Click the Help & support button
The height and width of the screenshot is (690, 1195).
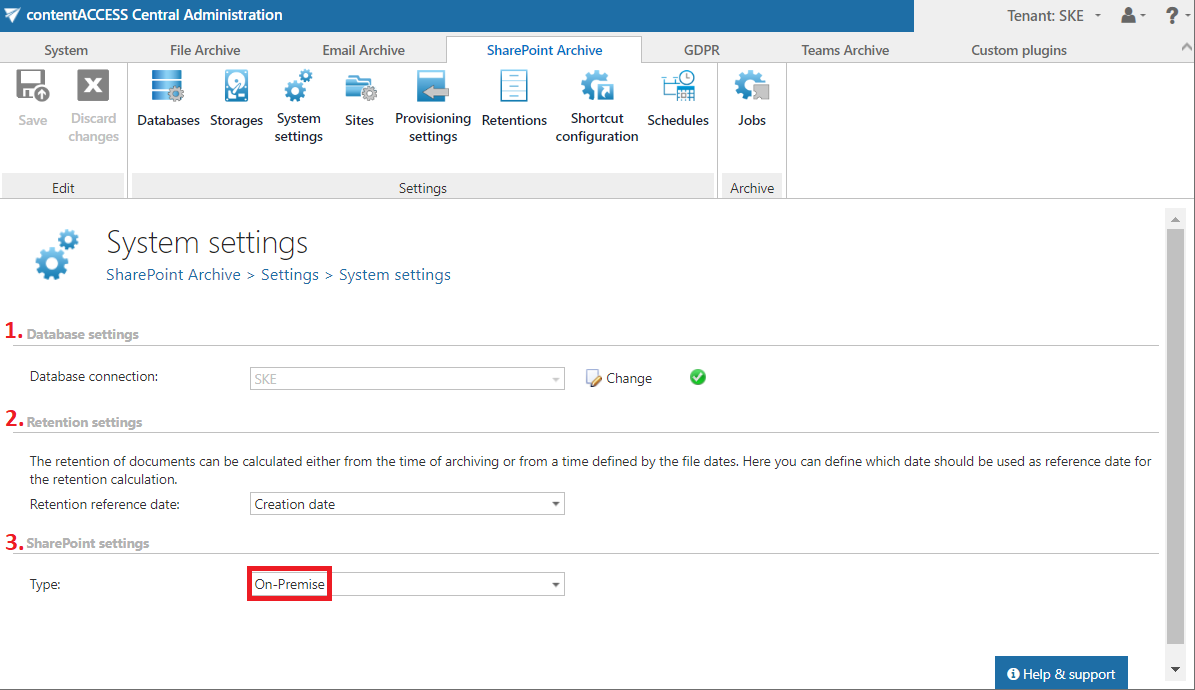1061,674
